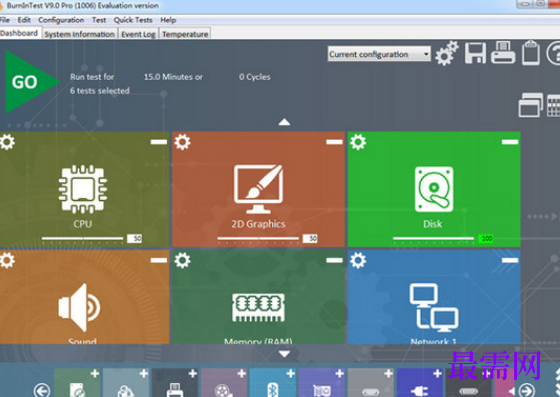Click the "0 Cycles" text
Screen dimensions: 560x397
pos(255,77)
